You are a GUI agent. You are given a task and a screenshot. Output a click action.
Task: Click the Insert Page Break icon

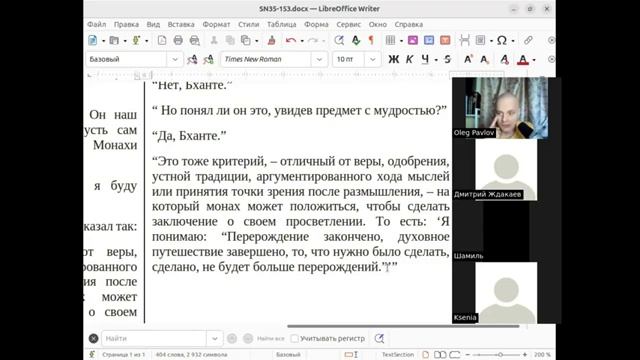(464, 40)
